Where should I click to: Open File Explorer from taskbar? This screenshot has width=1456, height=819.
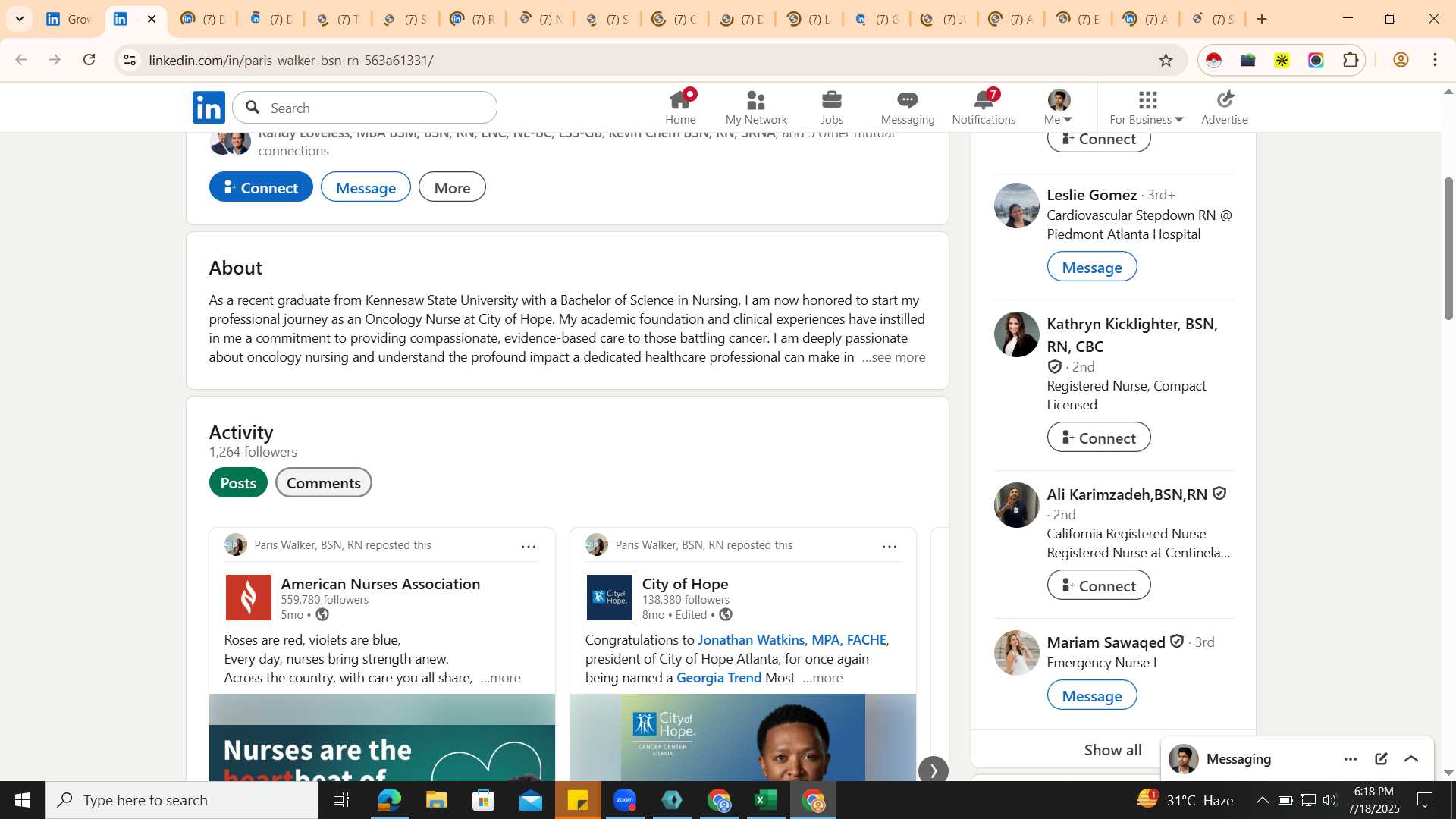pos(436,800)
